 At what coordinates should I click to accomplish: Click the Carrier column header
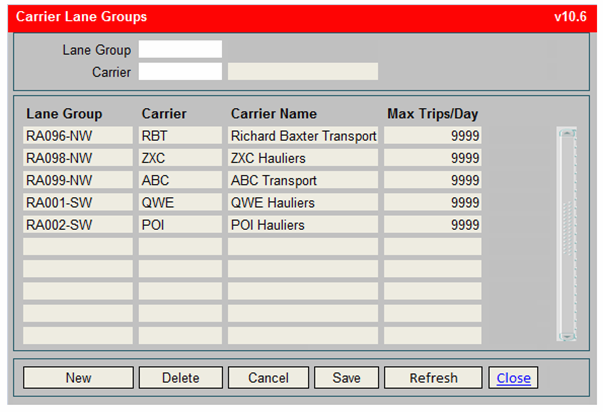164,114
